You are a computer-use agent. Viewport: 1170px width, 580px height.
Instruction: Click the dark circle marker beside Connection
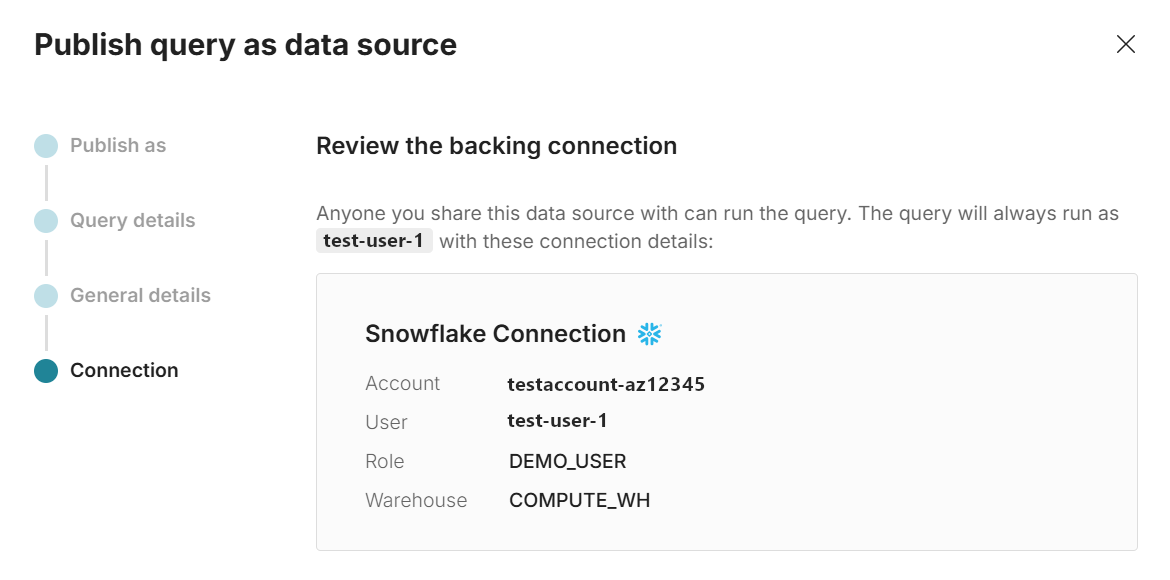coord(46,371)
